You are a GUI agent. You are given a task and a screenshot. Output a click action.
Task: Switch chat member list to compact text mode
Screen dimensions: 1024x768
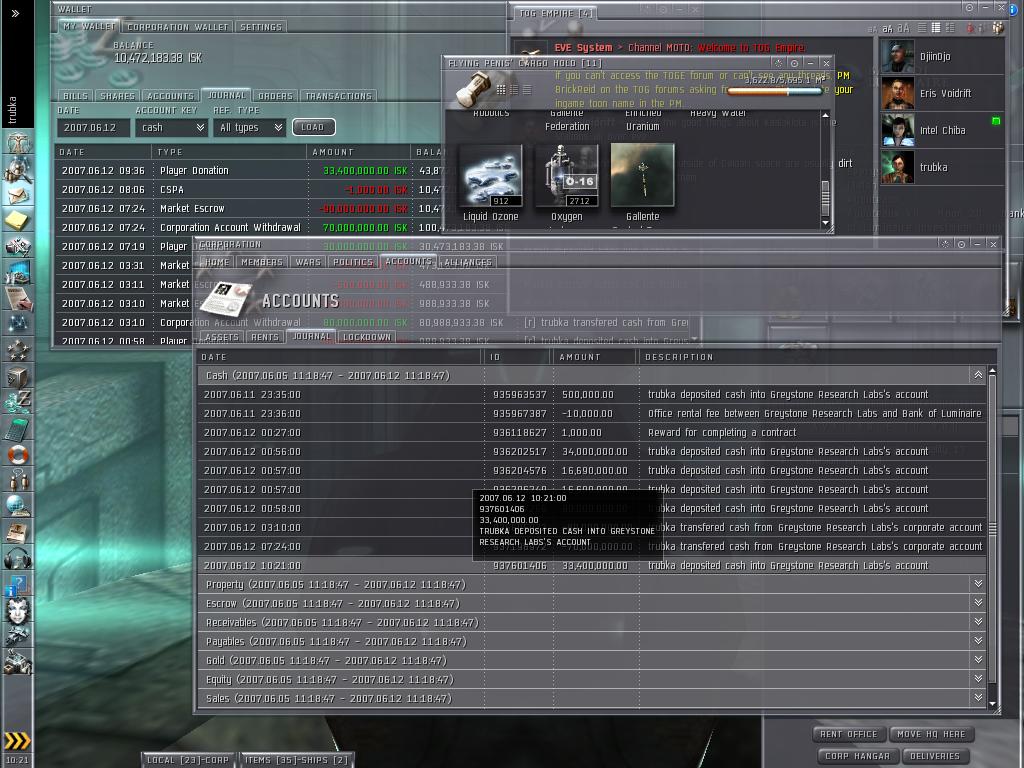[x=922, y=27]
